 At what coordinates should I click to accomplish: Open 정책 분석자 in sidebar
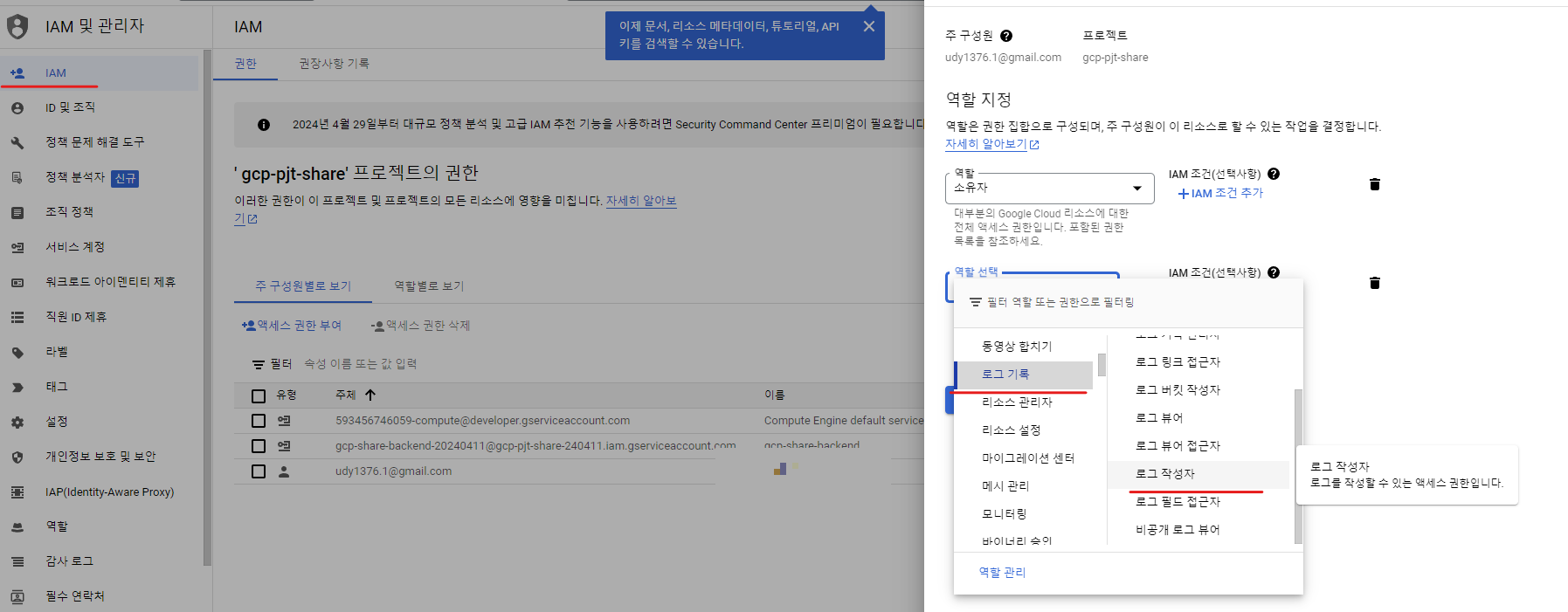[75, 177]
